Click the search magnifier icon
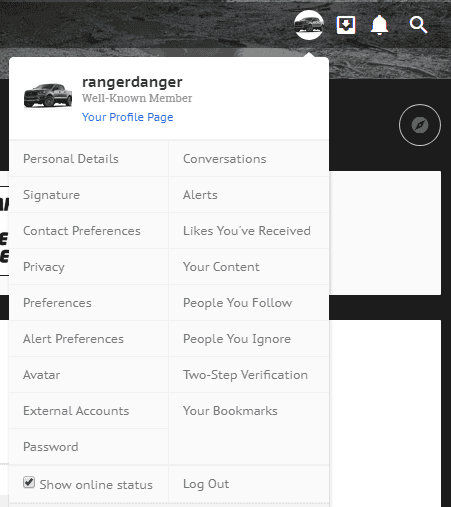 [x=418, y=25]
